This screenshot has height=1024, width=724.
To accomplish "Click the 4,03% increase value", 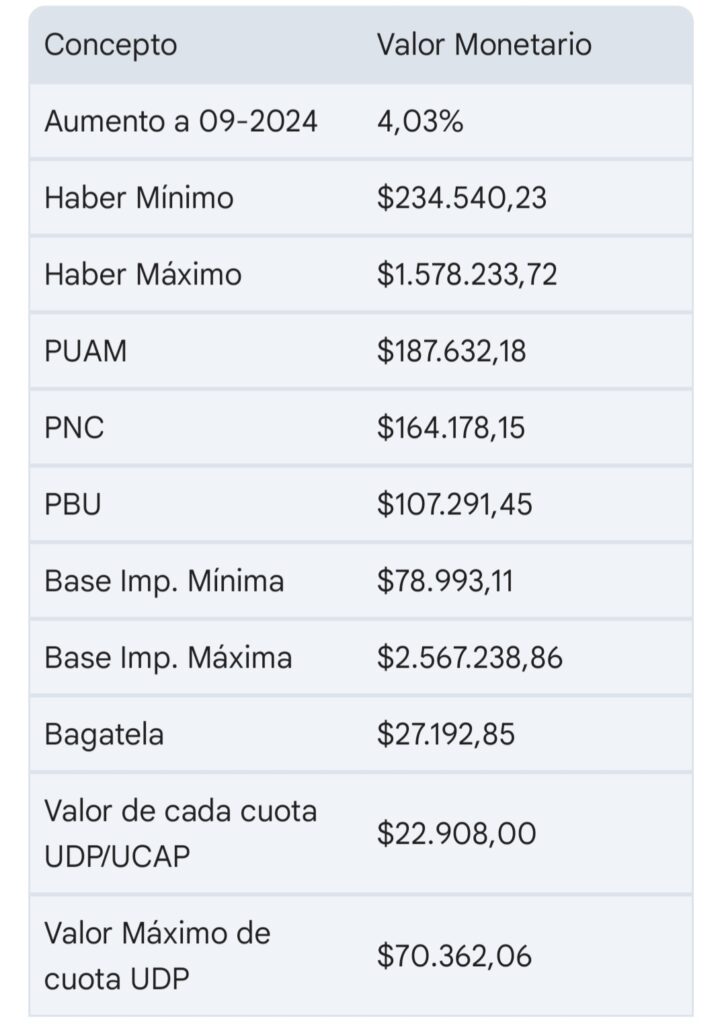I will 420,121.
